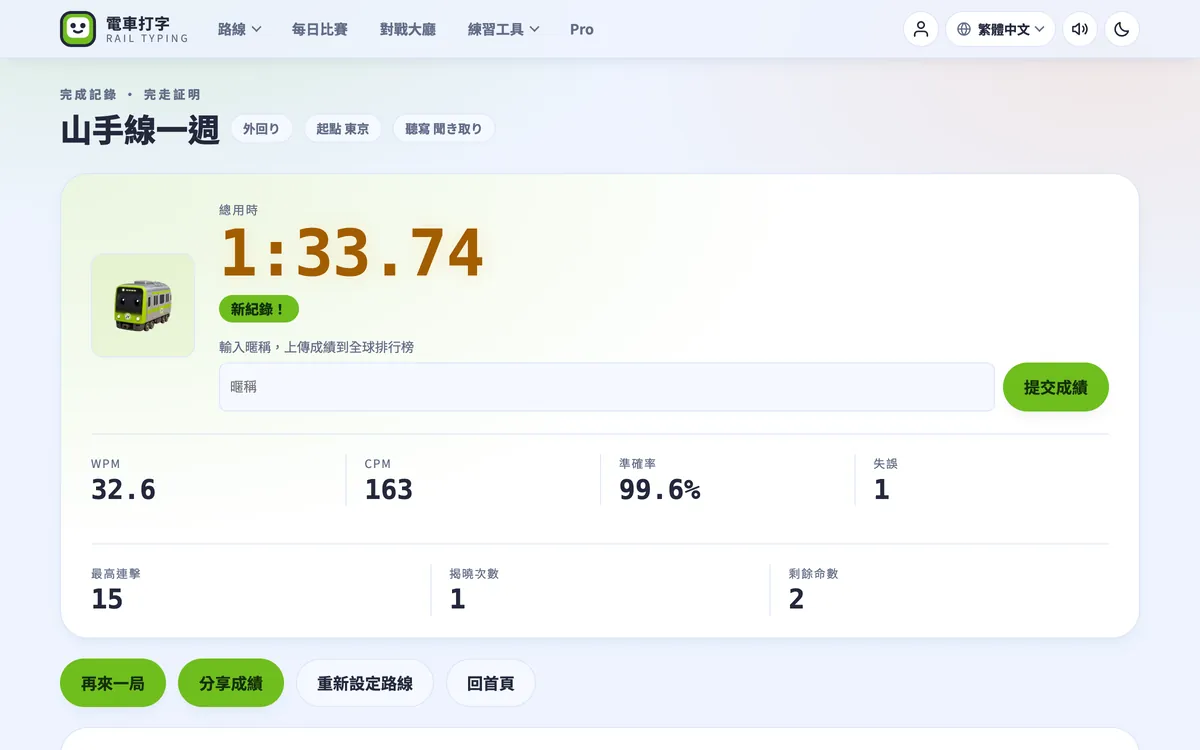Click the 完成記錄 • 完走証明 caption
Image resolution: width=1200 pixels, height=750 pixels.
(130, 94)
